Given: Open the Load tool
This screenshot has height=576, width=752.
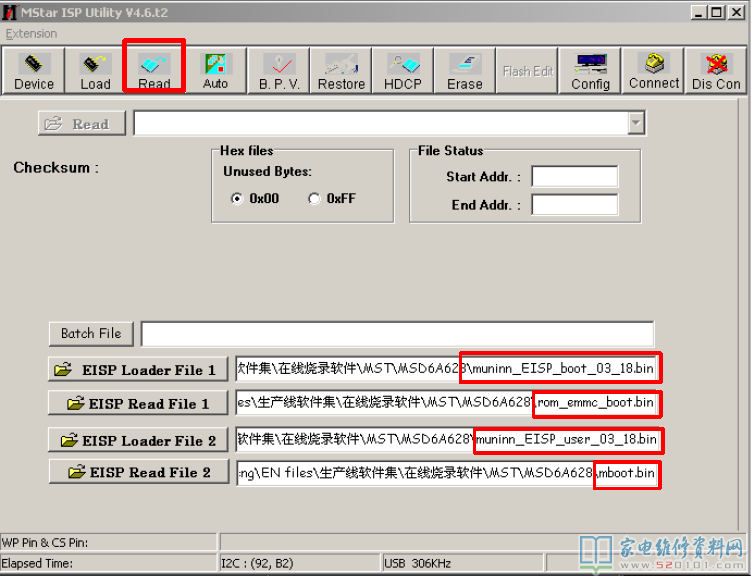Looking at the screenshot, I should click(95, 71).
